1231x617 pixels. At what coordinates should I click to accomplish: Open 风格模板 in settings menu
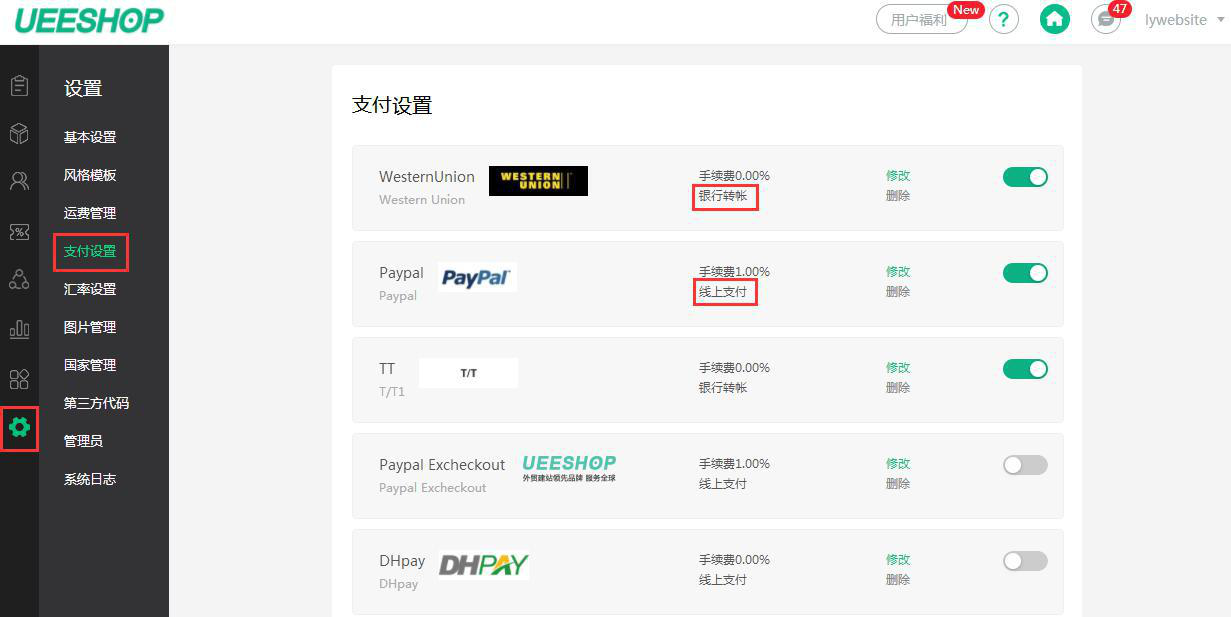click(x=90, y=175)
